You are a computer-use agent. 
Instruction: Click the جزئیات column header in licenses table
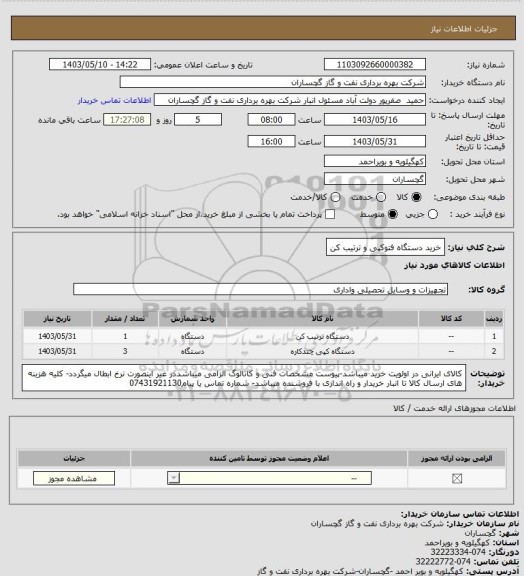coord(74,458)
